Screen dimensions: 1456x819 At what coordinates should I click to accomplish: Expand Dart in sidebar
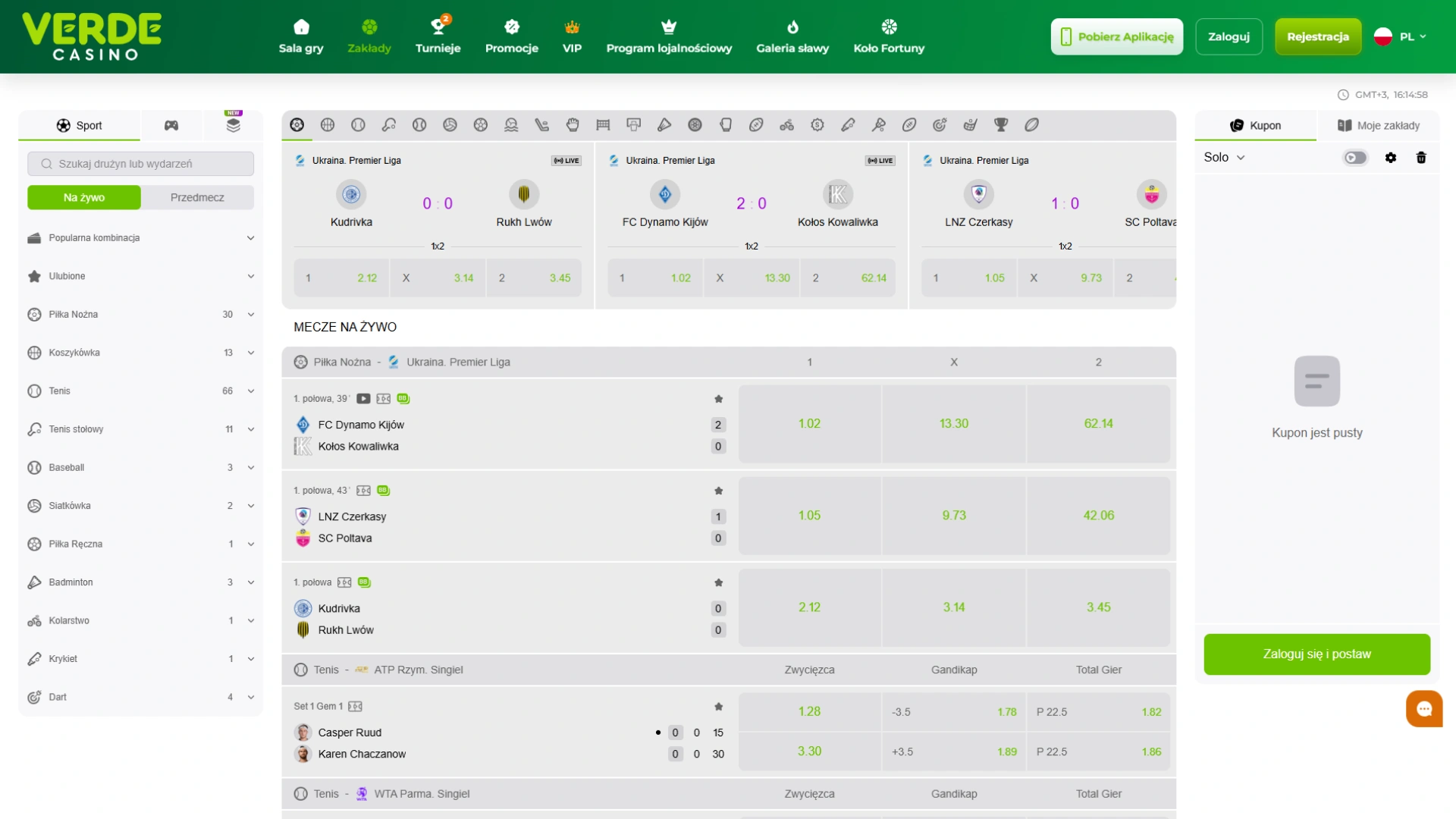(141, 697)
